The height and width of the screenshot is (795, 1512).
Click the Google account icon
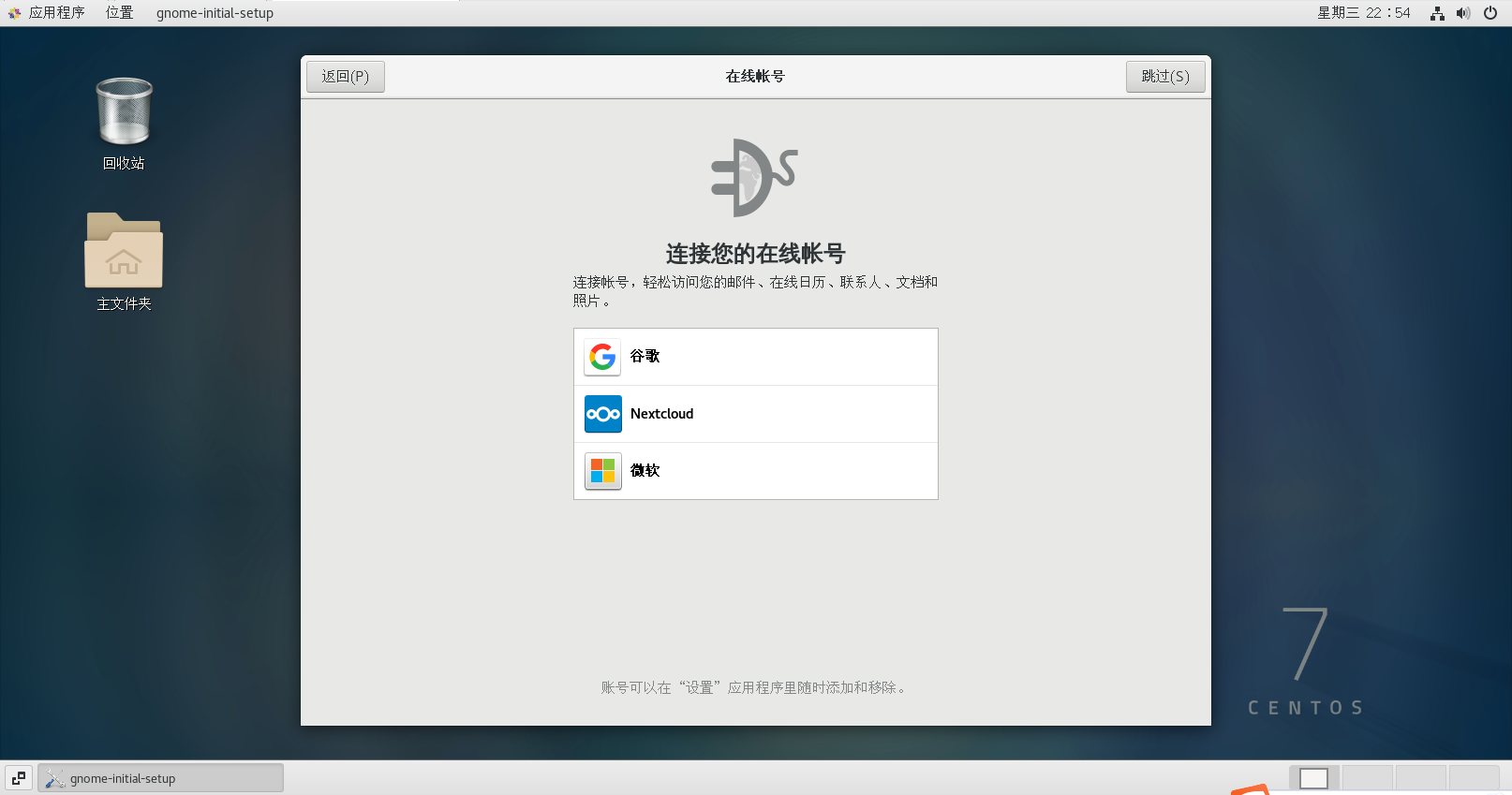click(x=602, y=357)
